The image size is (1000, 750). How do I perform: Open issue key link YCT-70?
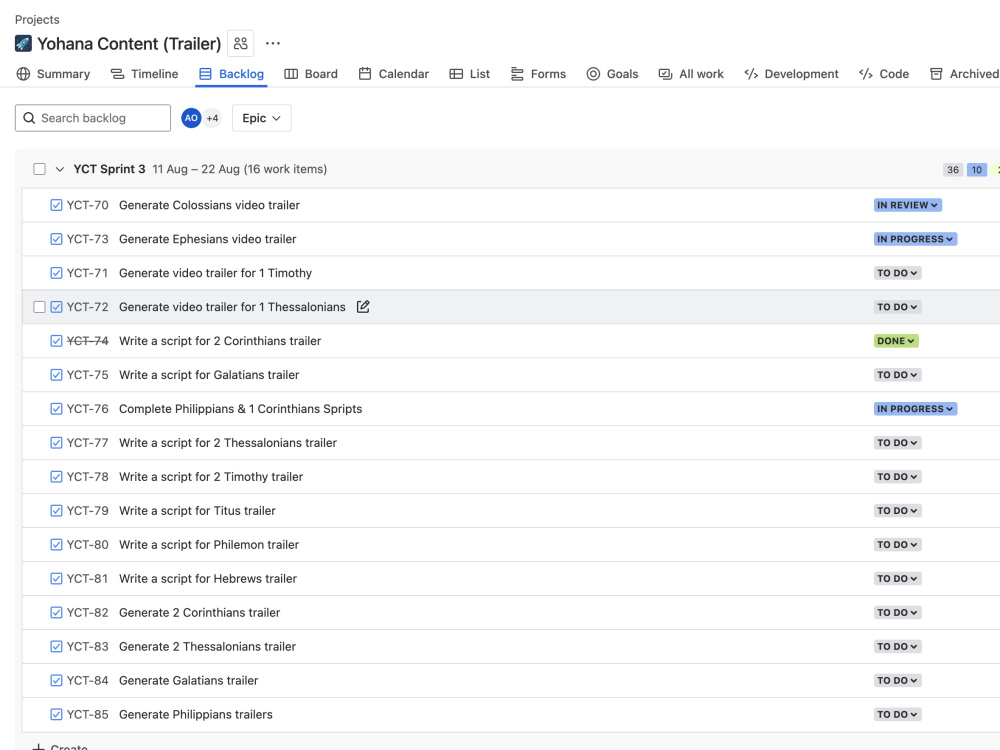click(87, 205)
